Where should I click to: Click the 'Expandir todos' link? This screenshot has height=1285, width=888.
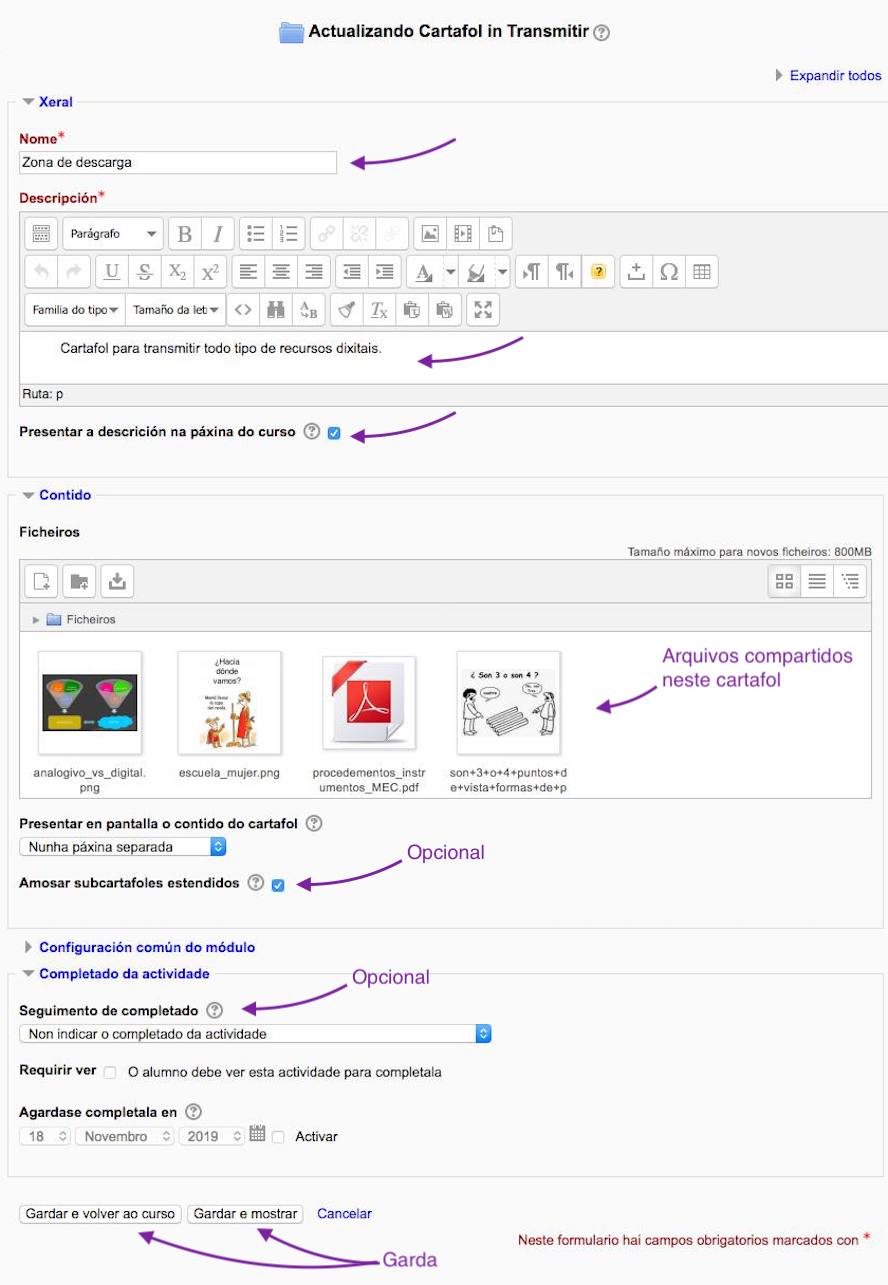click(836, 75)
